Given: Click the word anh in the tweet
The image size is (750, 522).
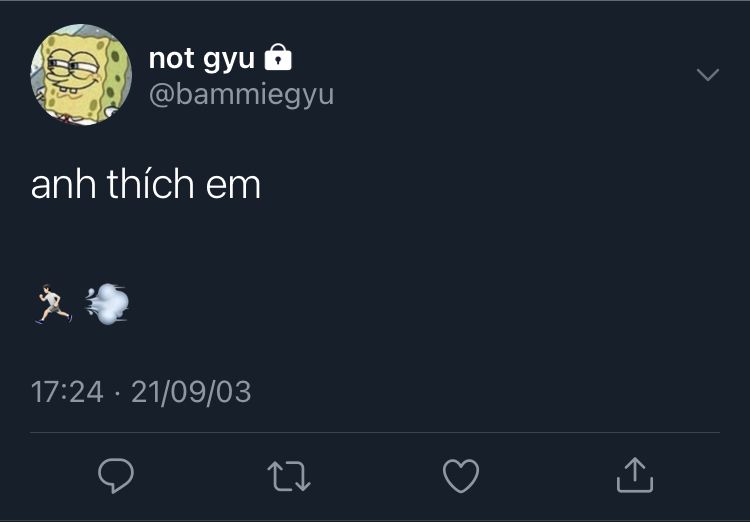Looking at the screenshot, I should point(63,184).
